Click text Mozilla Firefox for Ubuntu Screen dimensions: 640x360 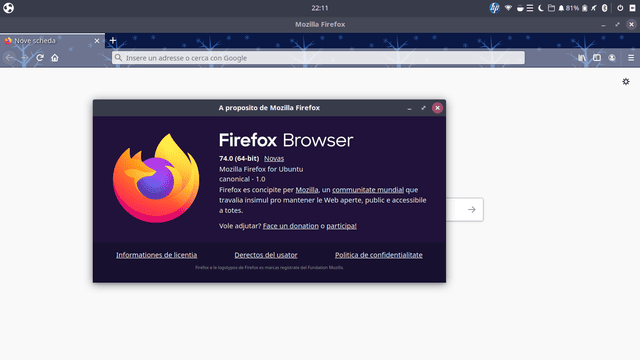261,169
